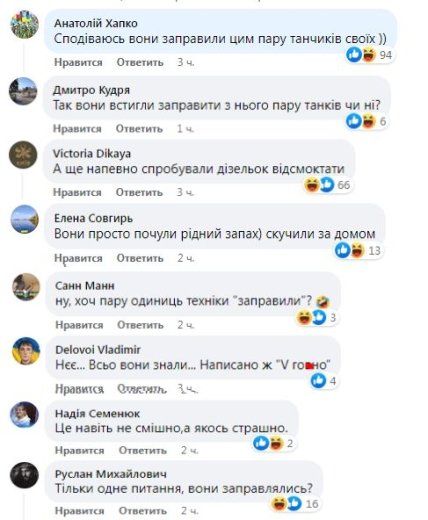The image size is (428, 520).
Task: Open the Надія Семенюк author name link
Action: pyautogui.click(x=97, y=414)
